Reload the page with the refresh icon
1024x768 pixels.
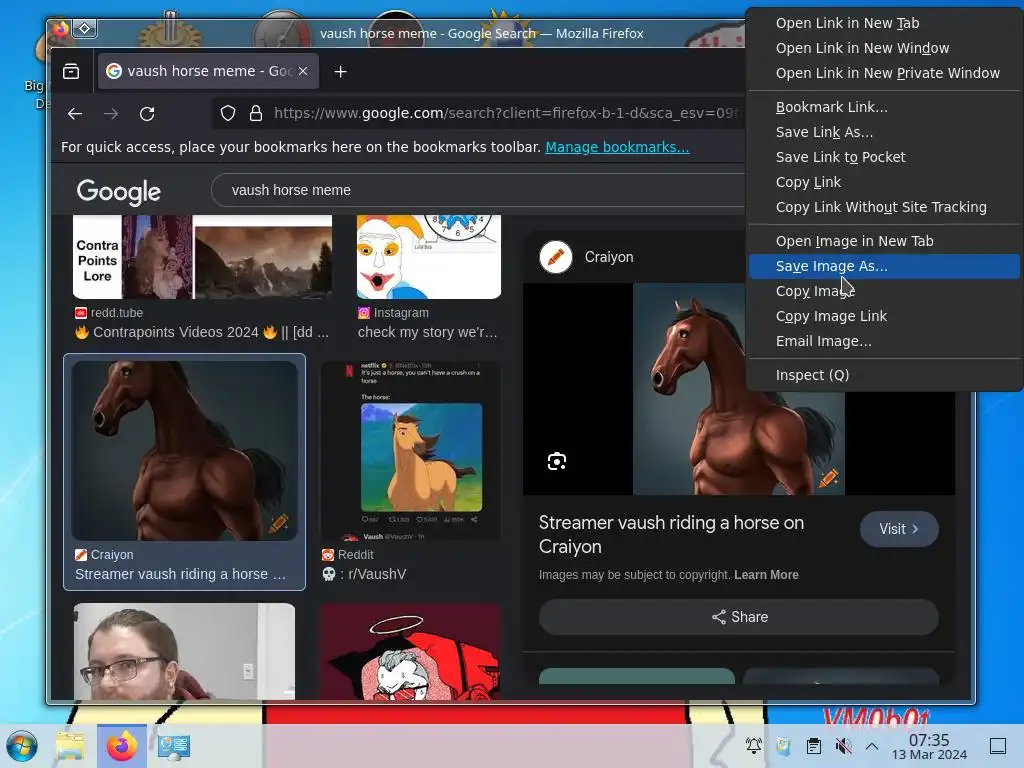tap(147, 114)
